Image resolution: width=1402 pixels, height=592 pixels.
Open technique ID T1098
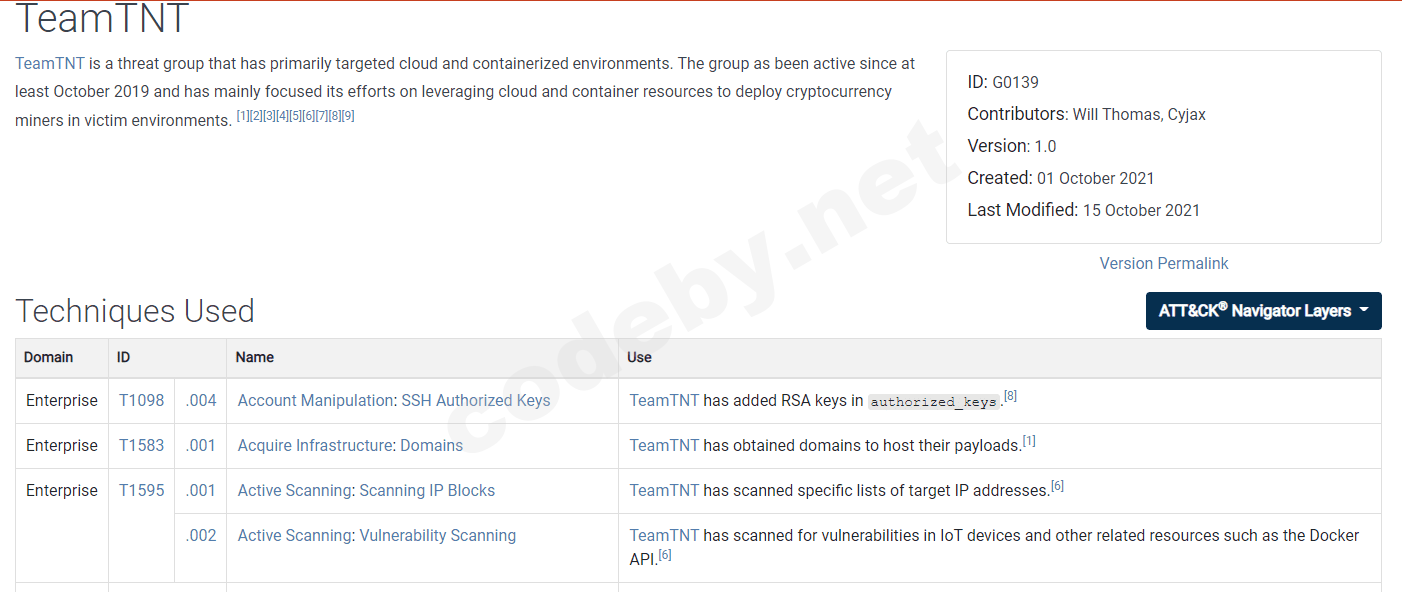[141, 400]
